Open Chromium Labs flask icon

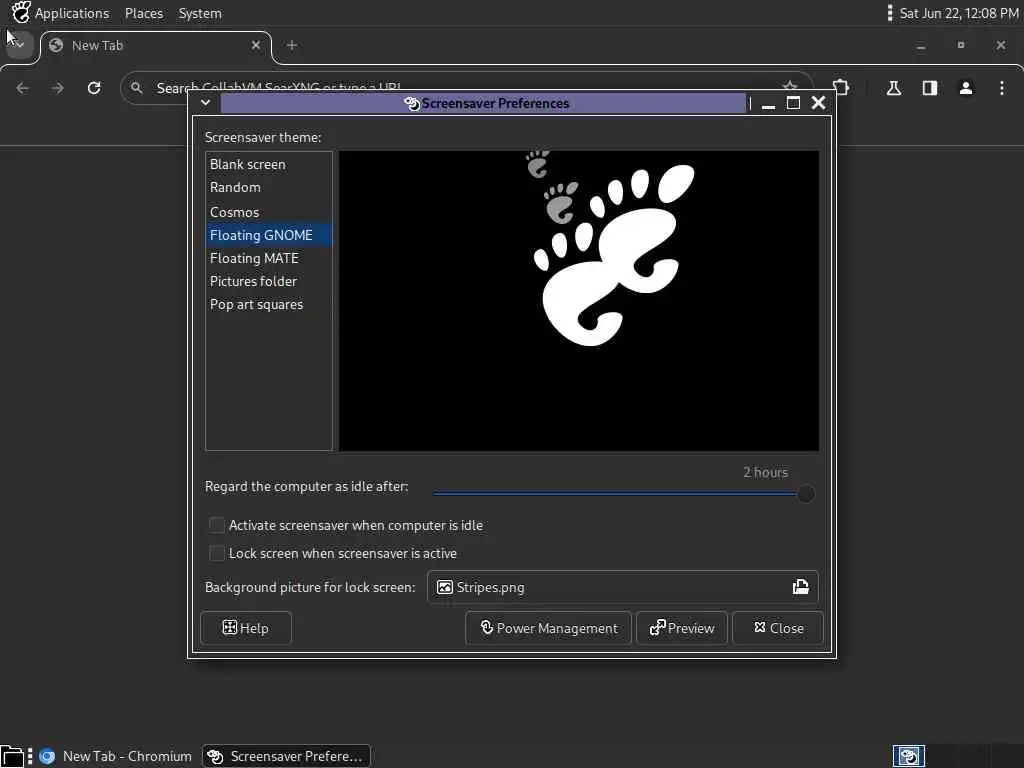894,88
